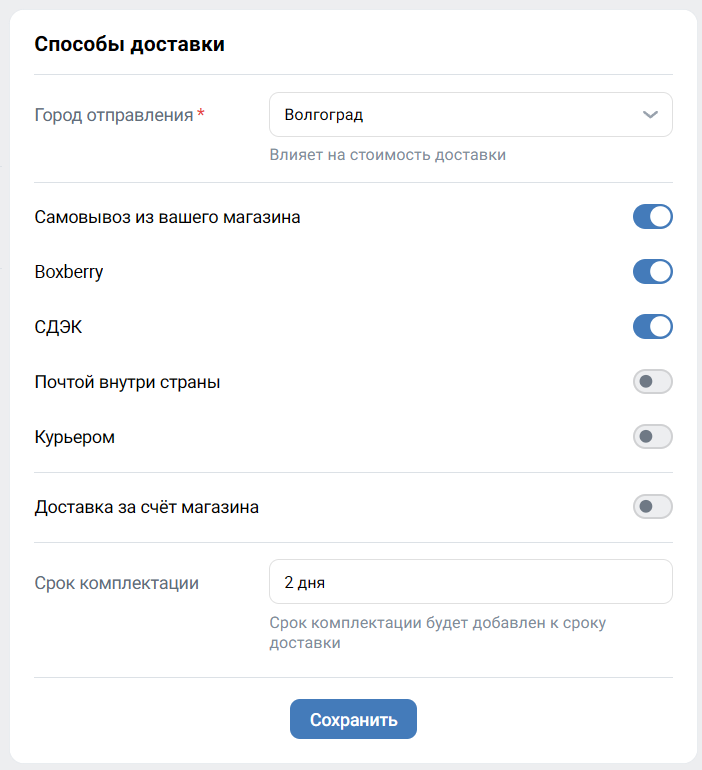702x770 pixels.
Task: Click the Срок комплектации input field
Action: pyautogui.click(x=470, y=582)
